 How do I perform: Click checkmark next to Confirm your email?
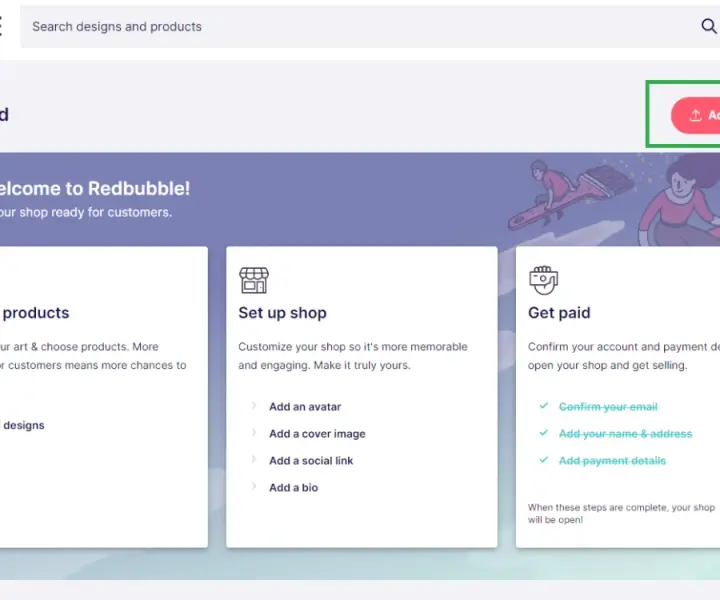coord(544,406)
